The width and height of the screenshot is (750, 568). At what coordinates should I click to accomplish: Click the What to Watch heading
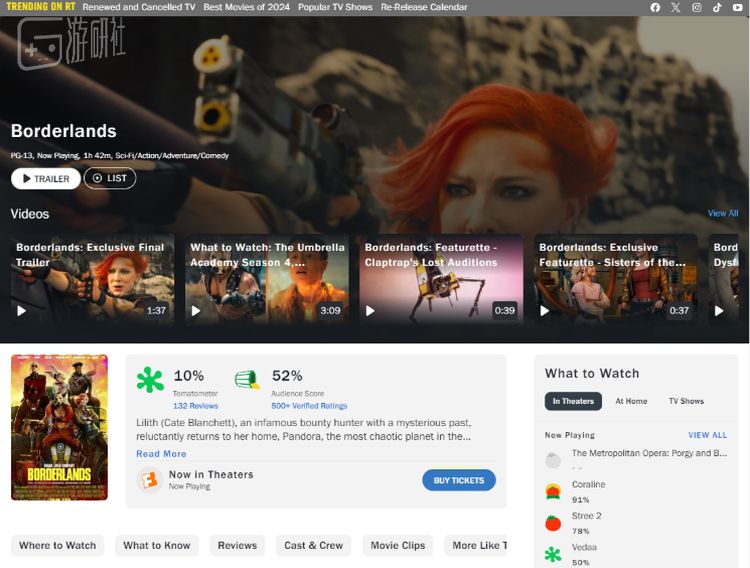pos(592,373)
